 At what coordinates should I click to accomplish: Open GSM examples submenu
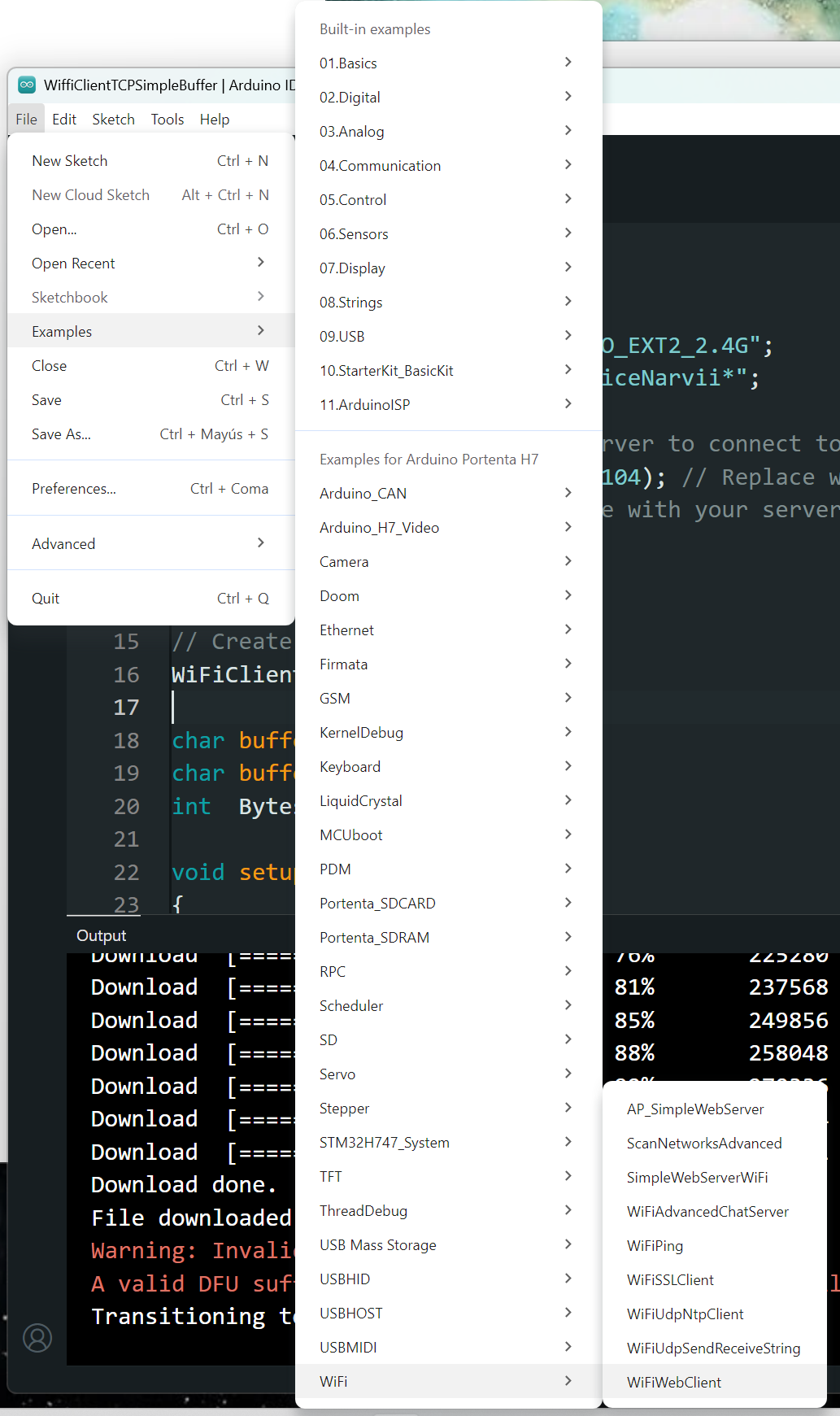pyautogui.click(x=448, y=699)
